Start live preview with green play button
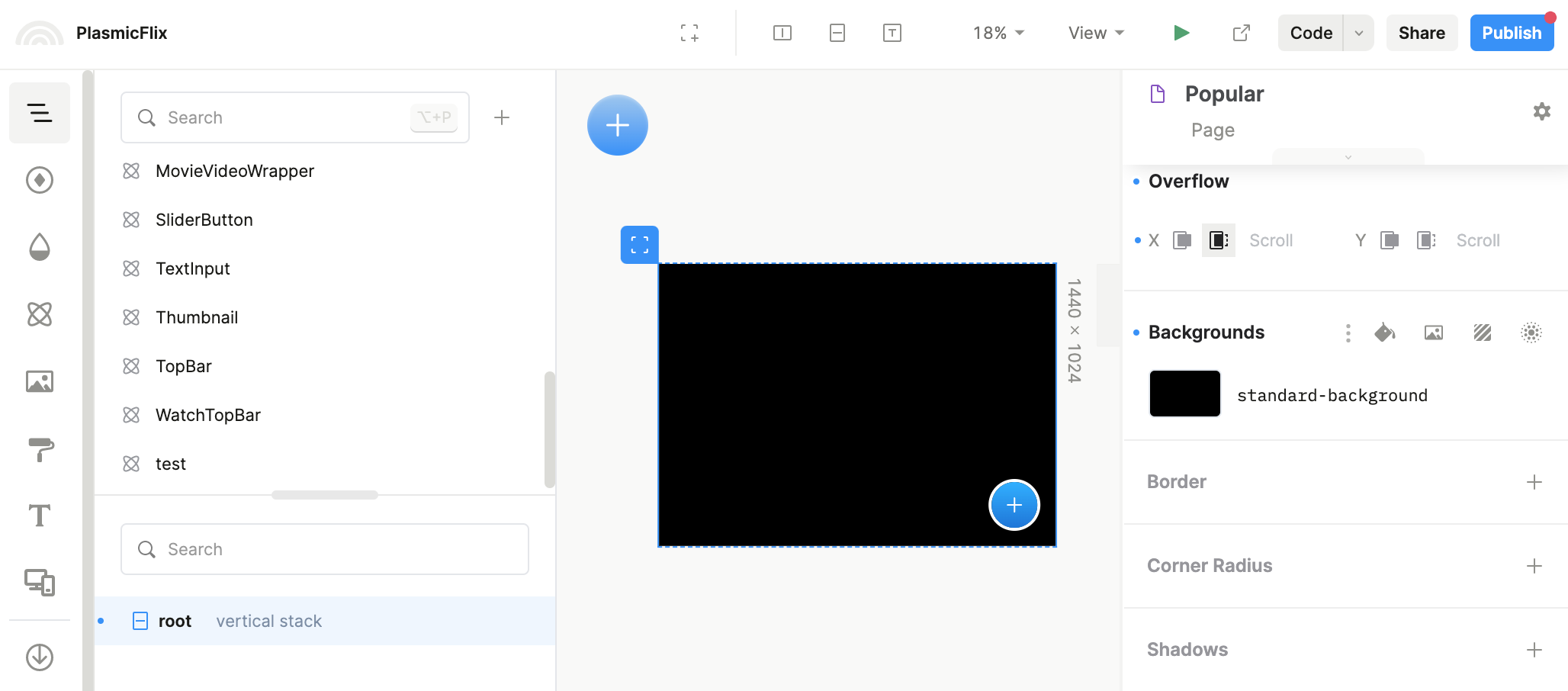Image resolution: width=1568 pixels, height=691 pixels. click(x=1181, y=33)
